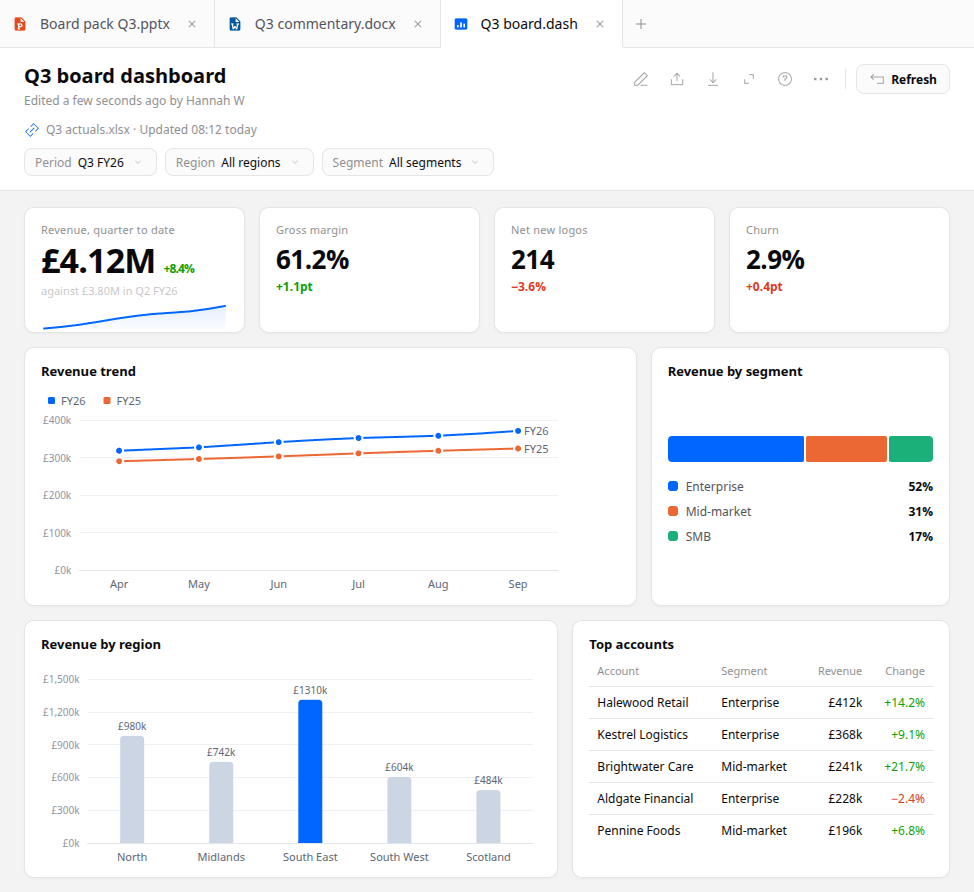Image resolution: width=974 pixels, height=892 pixels.
Task: Click the dashboard chart icon in tab
Action: coord(461,24)
